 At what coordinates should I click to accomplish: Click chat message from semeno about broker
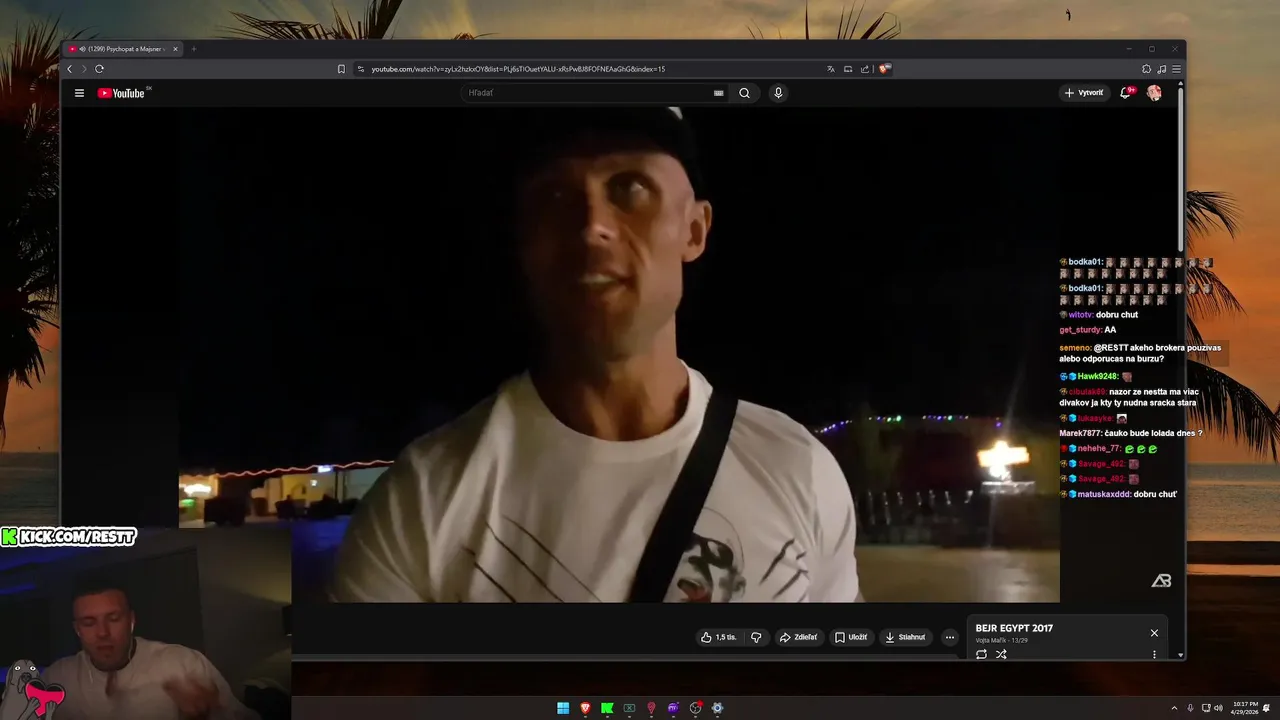[x=1140, y=353]
